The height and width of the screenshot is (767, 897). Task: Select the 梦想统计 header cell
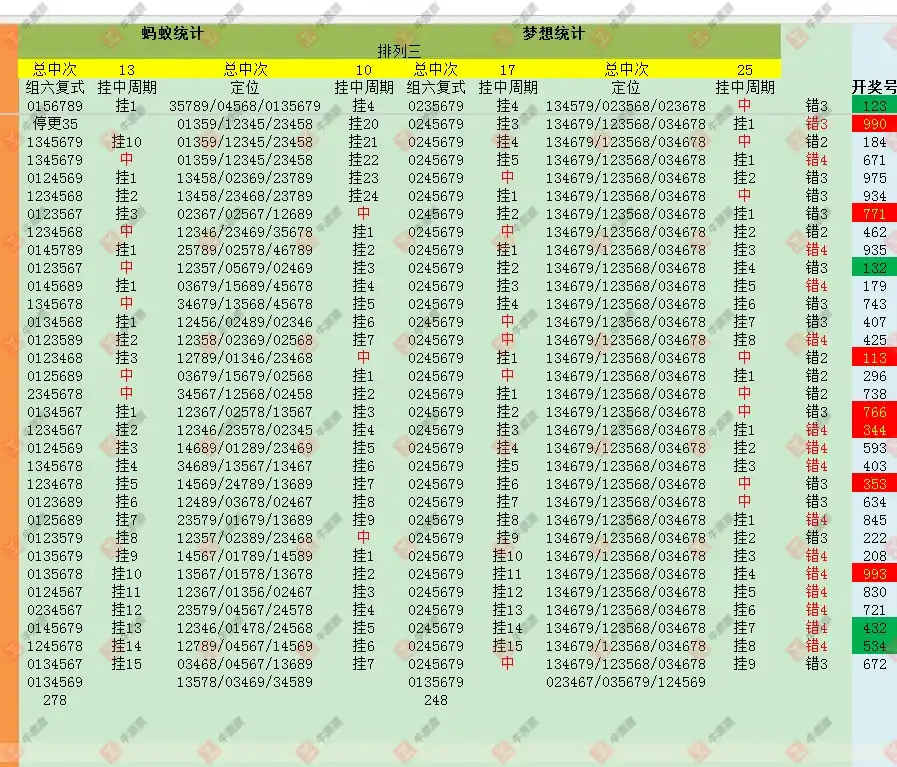click(553, 34)
